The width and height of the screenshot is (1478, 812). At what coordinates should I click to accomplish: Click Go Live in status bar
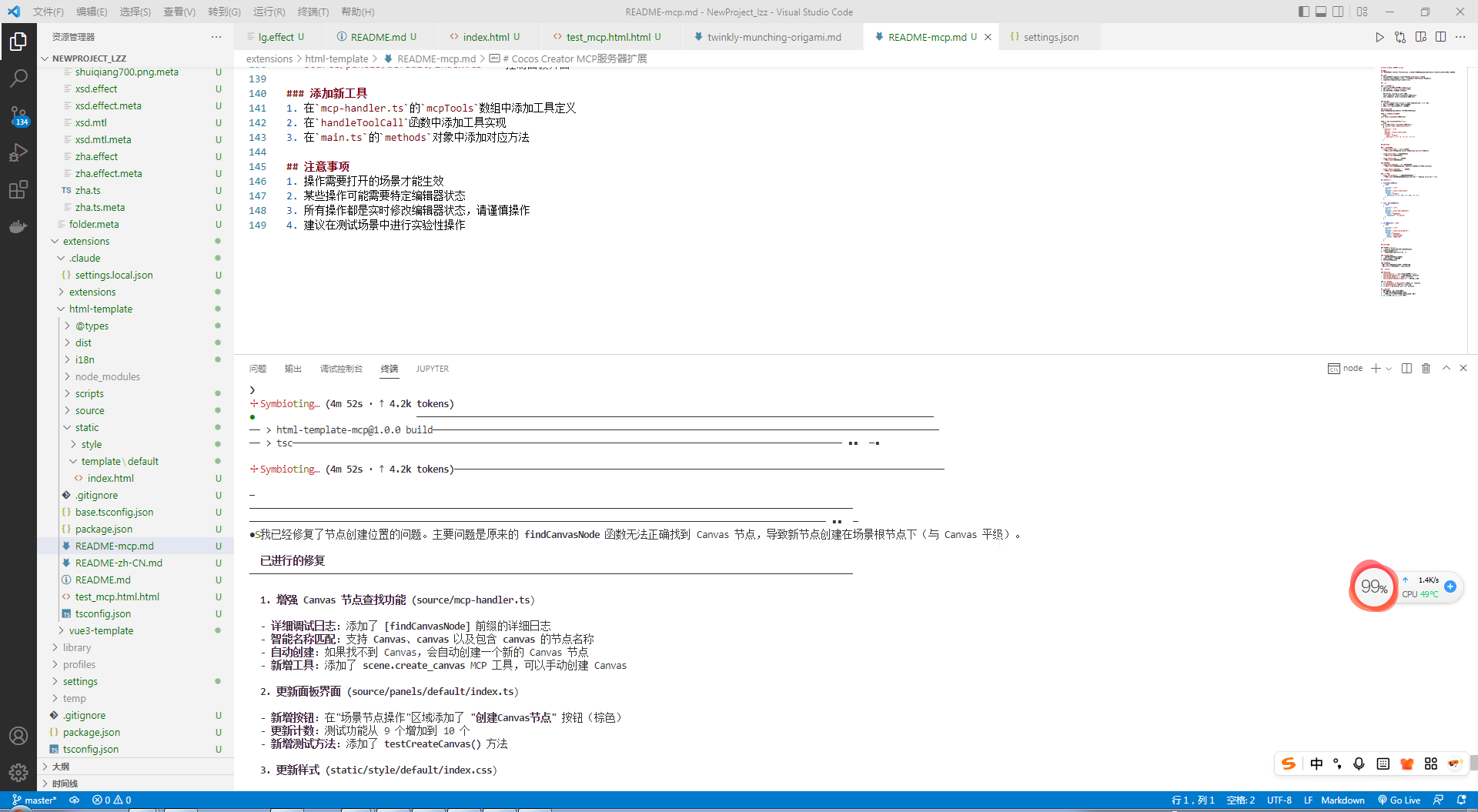coord(1399,800)
